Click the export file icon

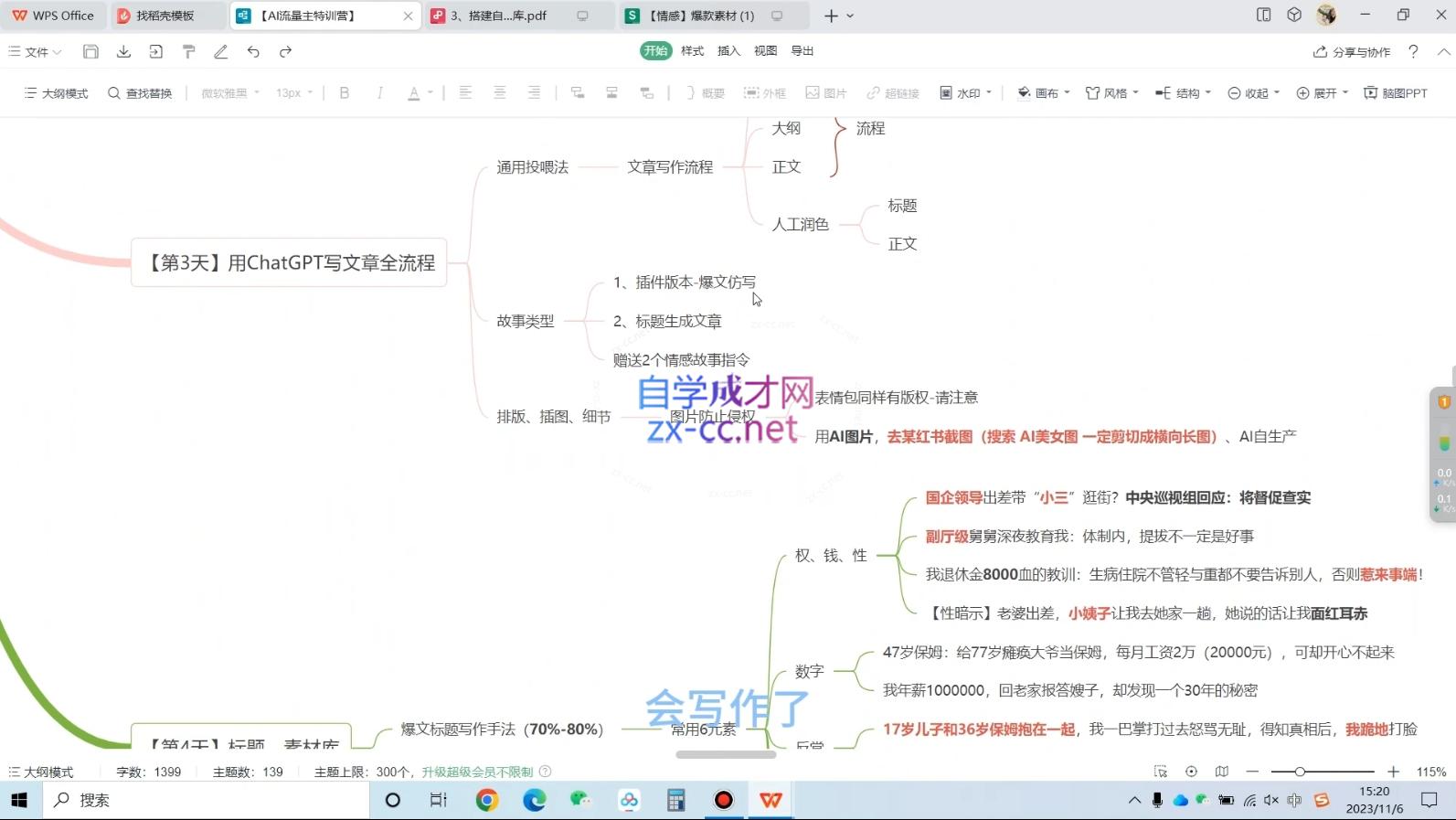156,52
